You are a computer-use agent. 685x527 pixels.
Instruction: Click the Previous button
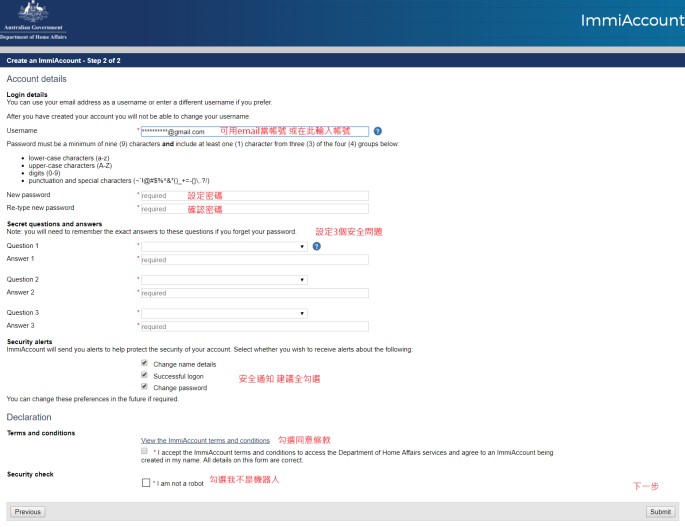click(x=28, y=512)
